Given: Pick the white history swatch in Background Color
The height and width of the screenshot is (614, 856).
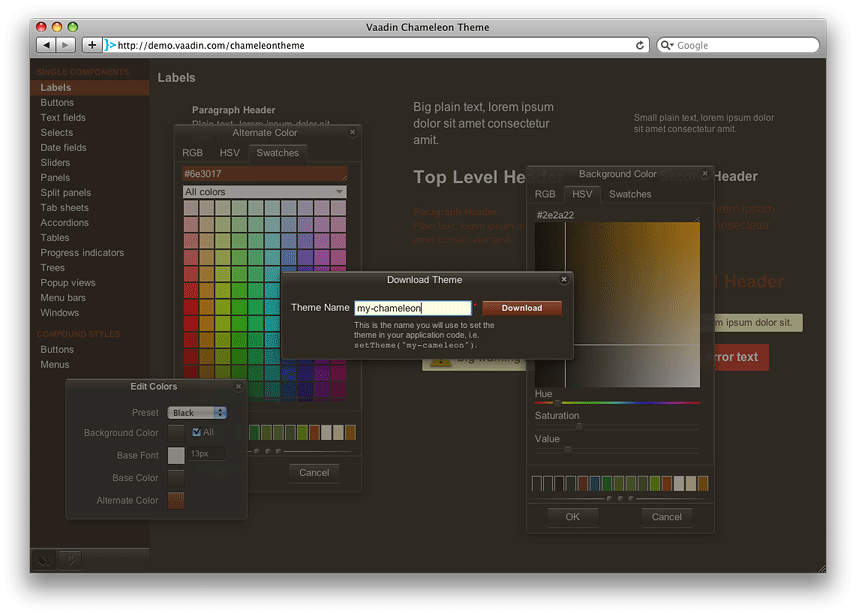Looking at the screenshot, I should pyautogui.click(x=679, y=483).
